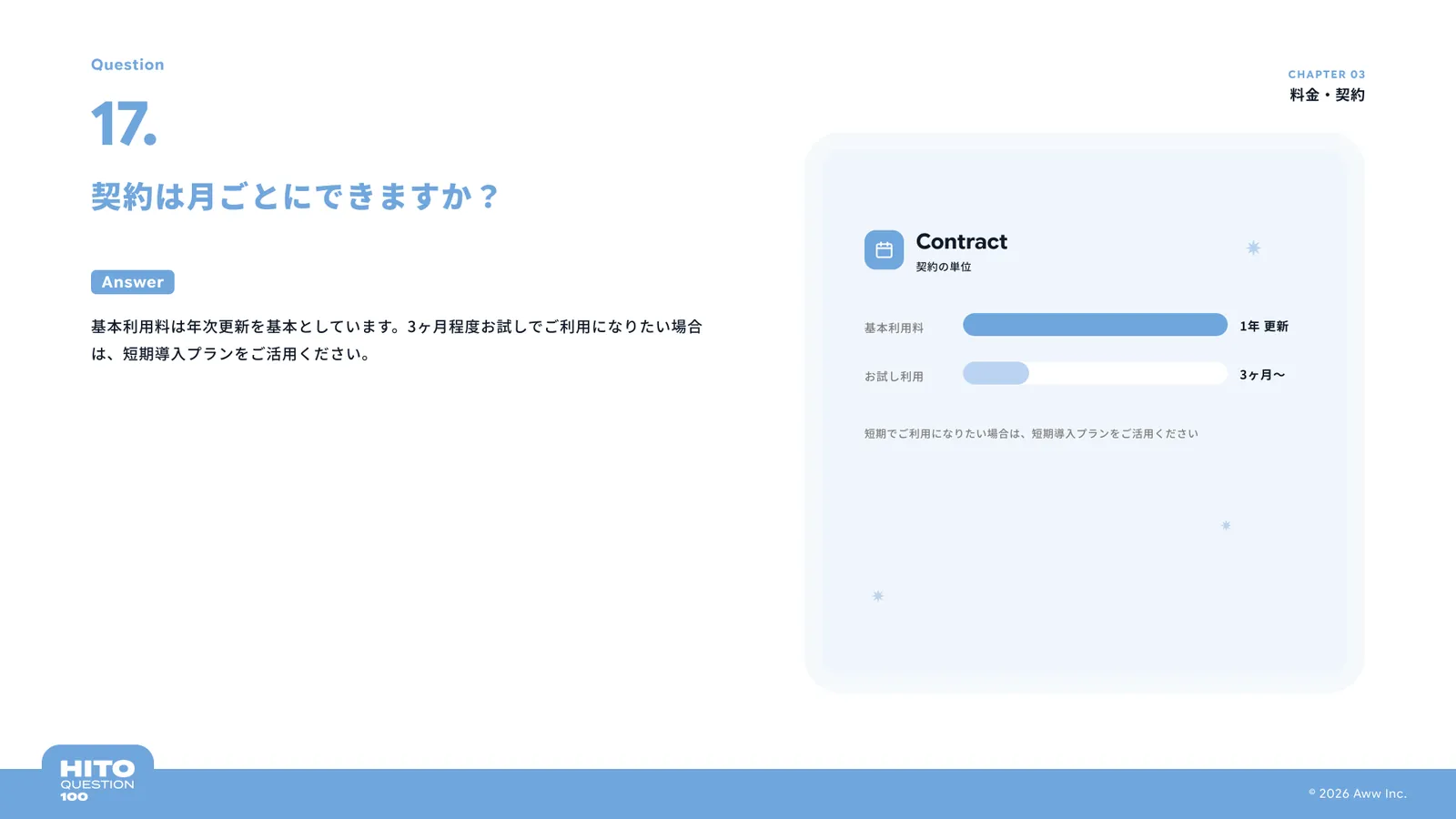Click the 基本利用料 row label

pos(894,328)
